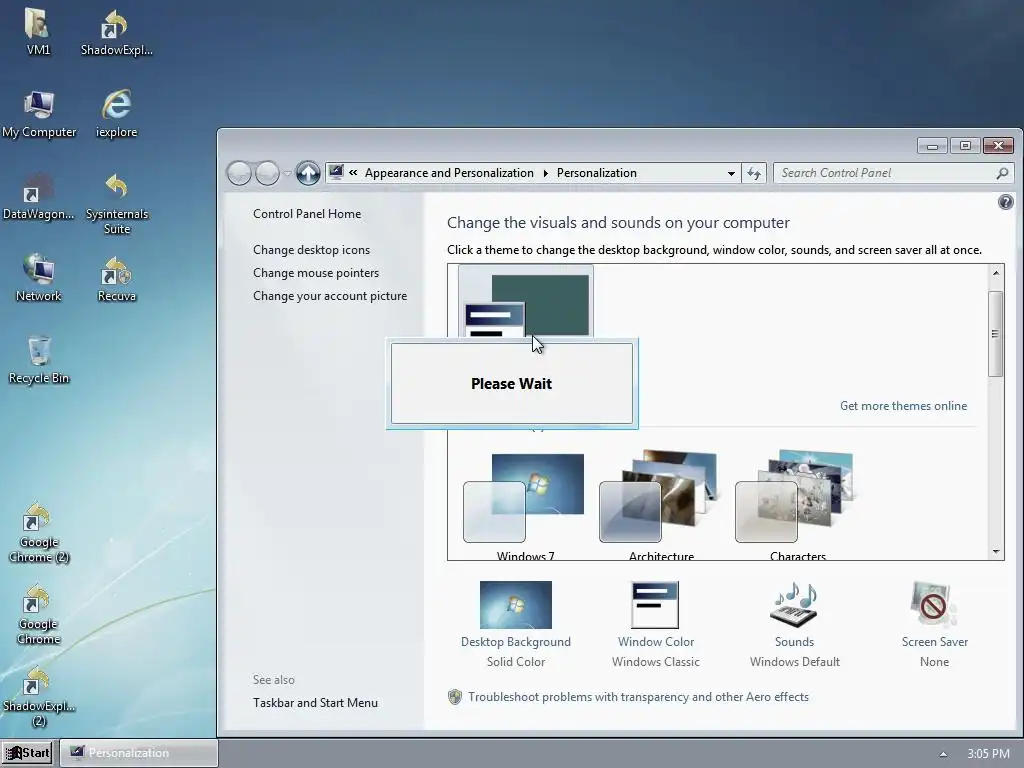Select the classic theme thumbnail at top

(x=526, y=301)
